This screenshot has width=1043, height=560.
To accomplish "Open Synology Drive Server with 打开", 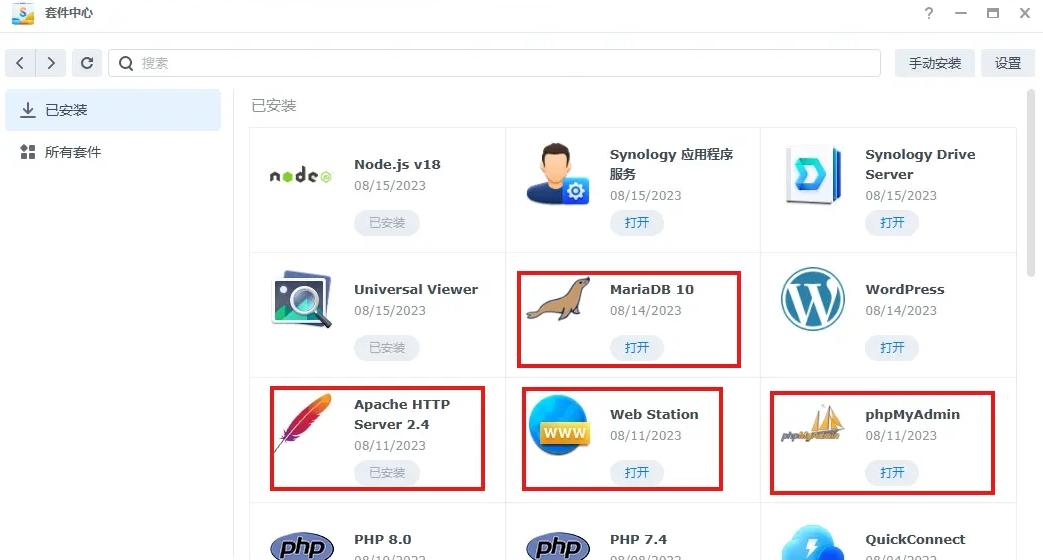I will (892, 223).
